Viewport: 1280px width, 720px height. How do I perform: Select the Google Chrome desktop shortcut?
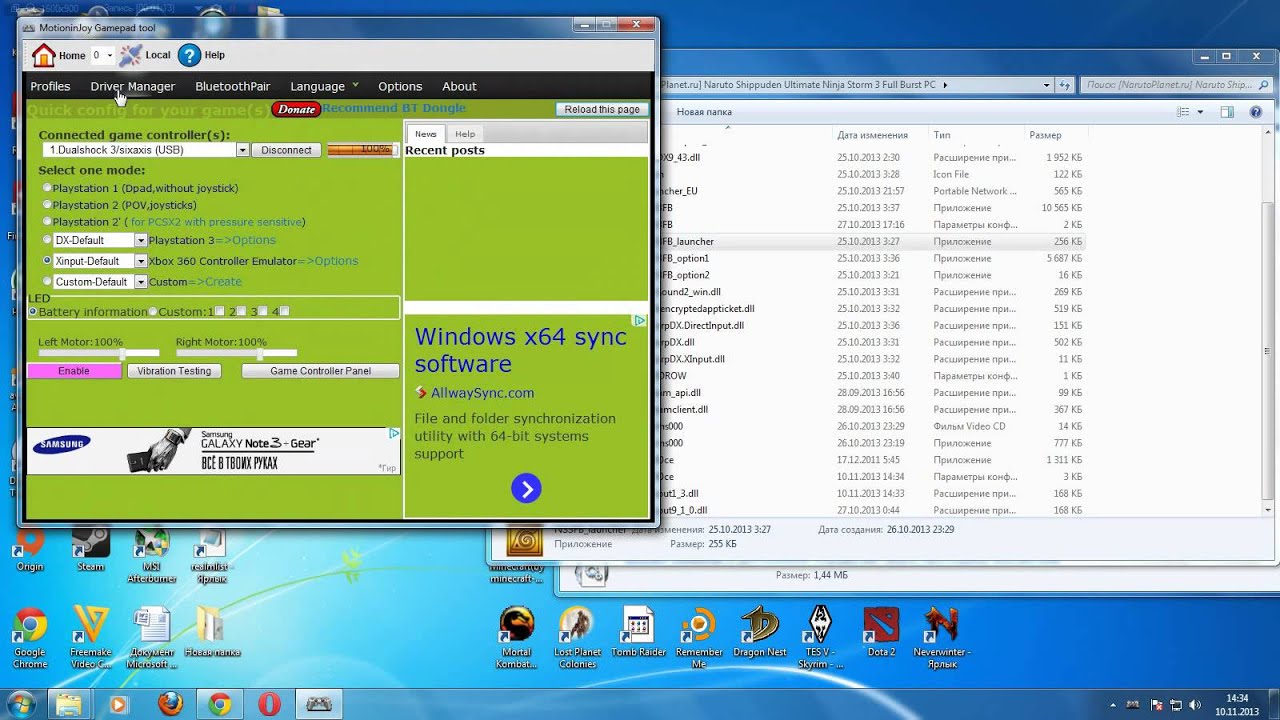(x=30, y=637)
